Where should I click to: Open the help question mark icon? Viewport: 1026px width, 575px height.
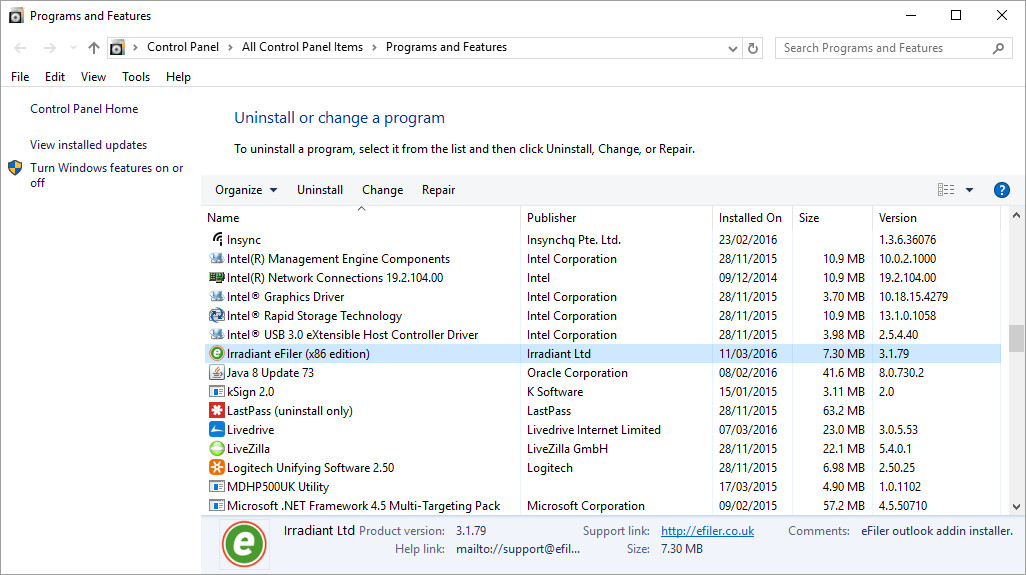pyautogui.click(x=1001, y=190)
